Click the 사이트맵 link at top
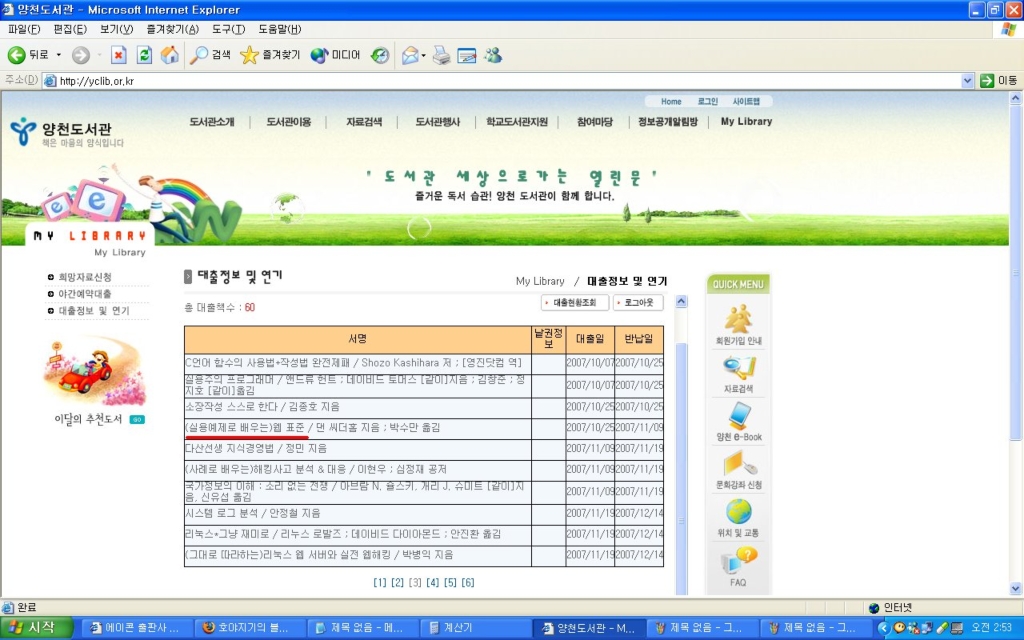Viewport: 1024px width, 640px height. pyautogui.click(x=746, y=101)
